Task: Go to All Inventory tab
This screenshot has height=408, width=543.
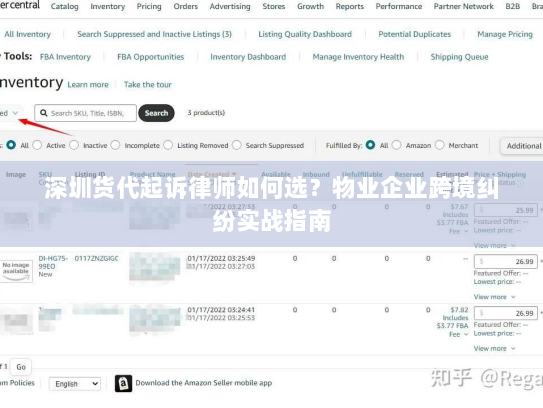Action: tap(28, 34)
